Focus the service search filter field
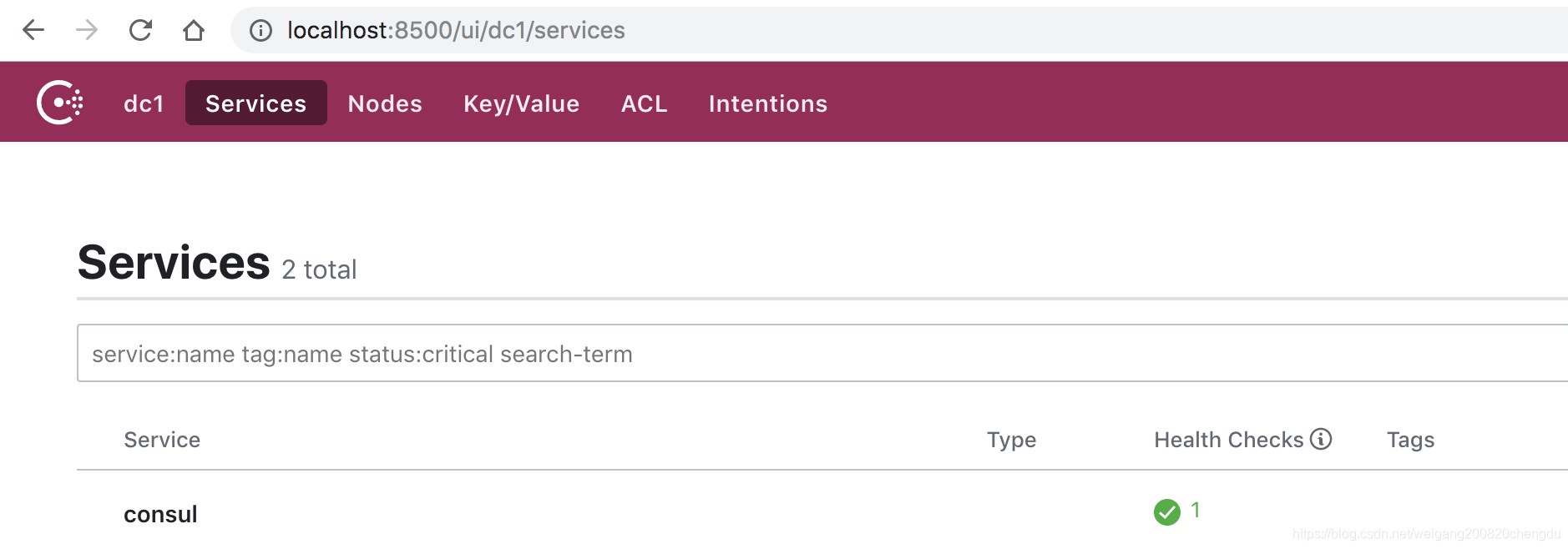This screenshot has width=1568, height=549. pos(822,353)
